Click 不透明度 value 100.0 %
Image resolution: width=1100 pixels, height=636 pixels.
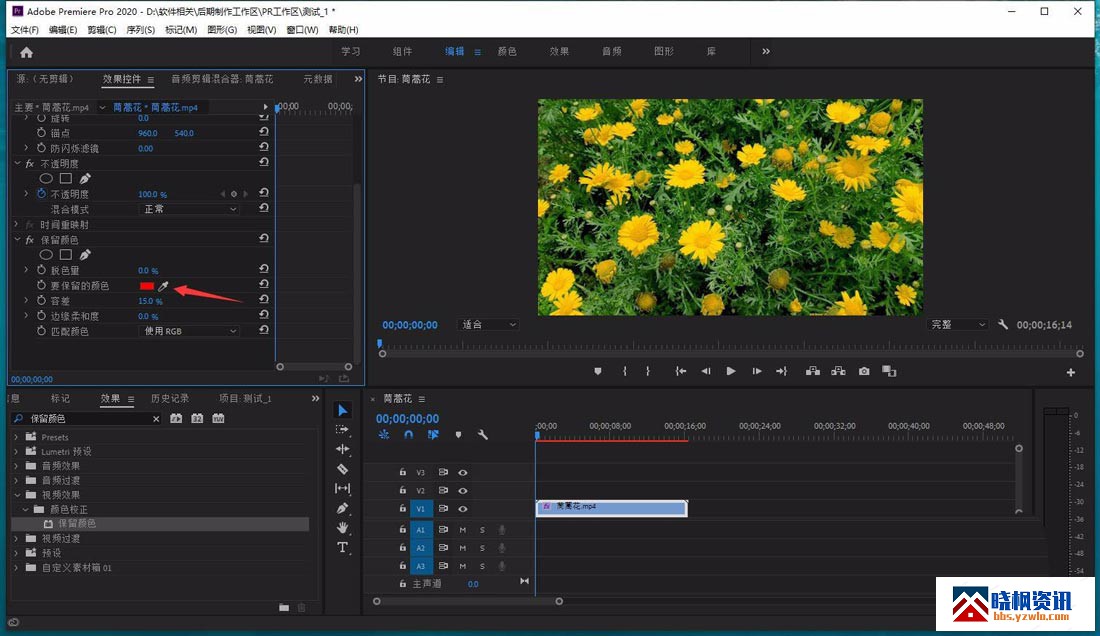(x=152, y=194)
